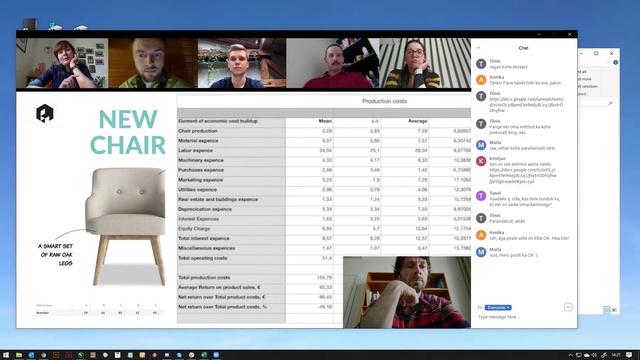Click Tanel's purple T avatar in chat

pos(481,196)
